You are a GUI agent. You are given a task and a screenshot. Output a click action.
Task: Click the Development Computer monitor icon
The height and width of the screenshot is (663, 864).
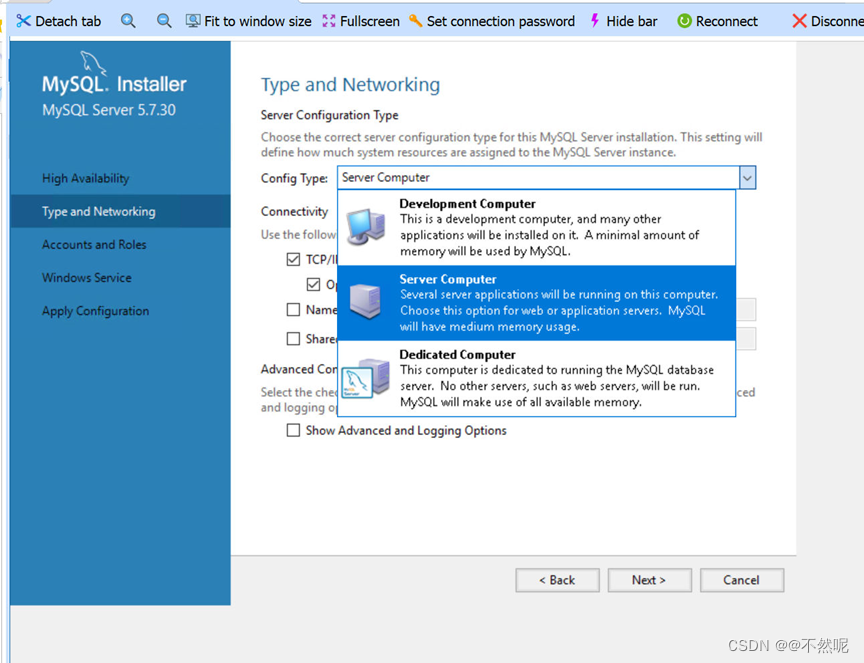(x=365, y=227)
